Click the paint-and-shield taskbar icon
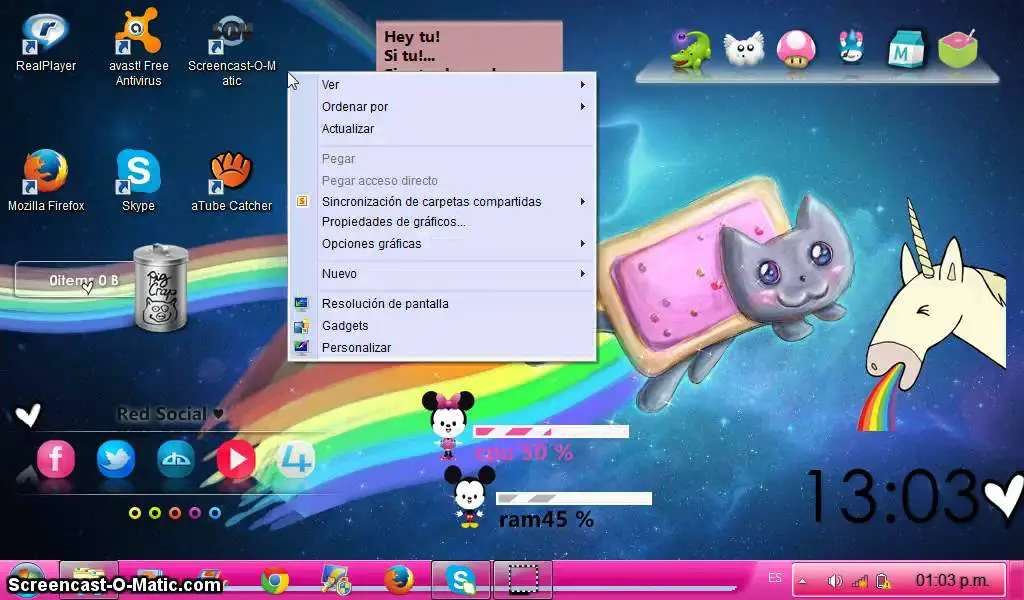This screenshot has height=600, width=1024. tap(337, 580)
